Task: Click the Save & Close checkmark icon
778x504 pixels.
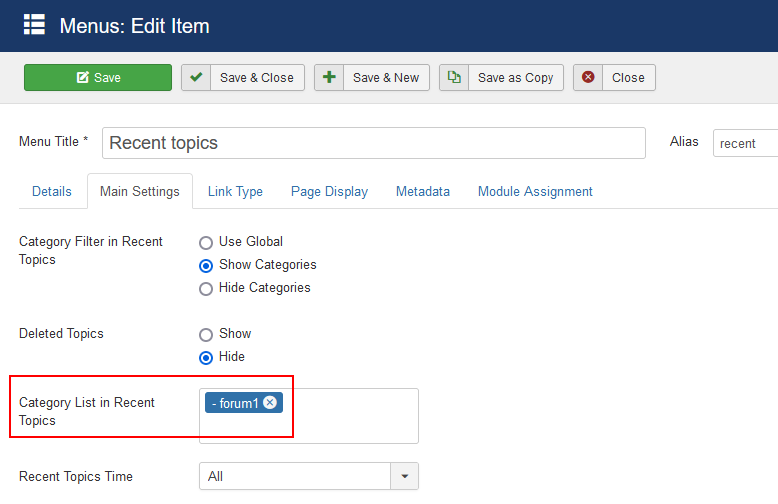Action: (196, 78)
